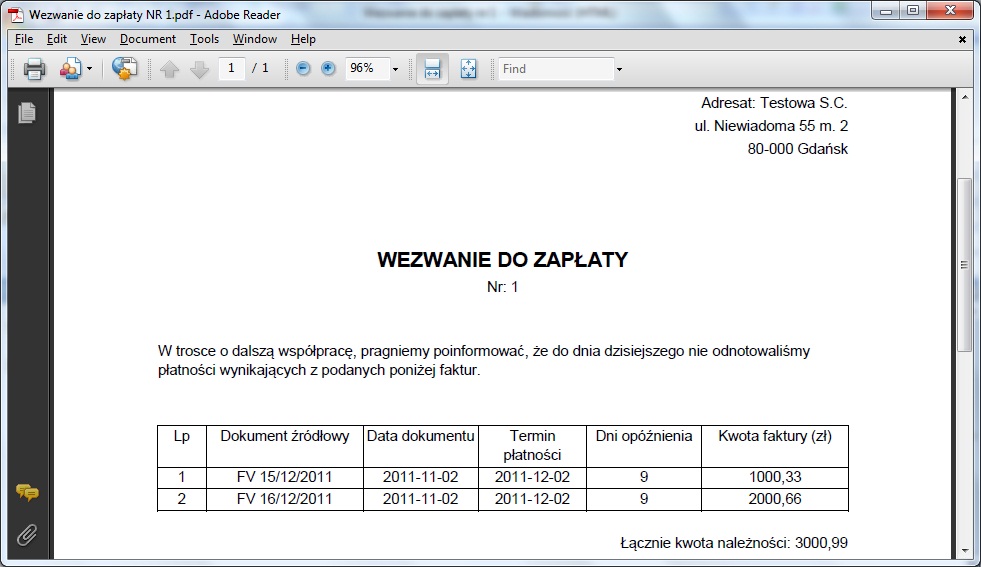Image resolution: width=981 pixels, height=567 pixels.
Task: Select fit one full page icon
Action: click(x=469, y=69)
